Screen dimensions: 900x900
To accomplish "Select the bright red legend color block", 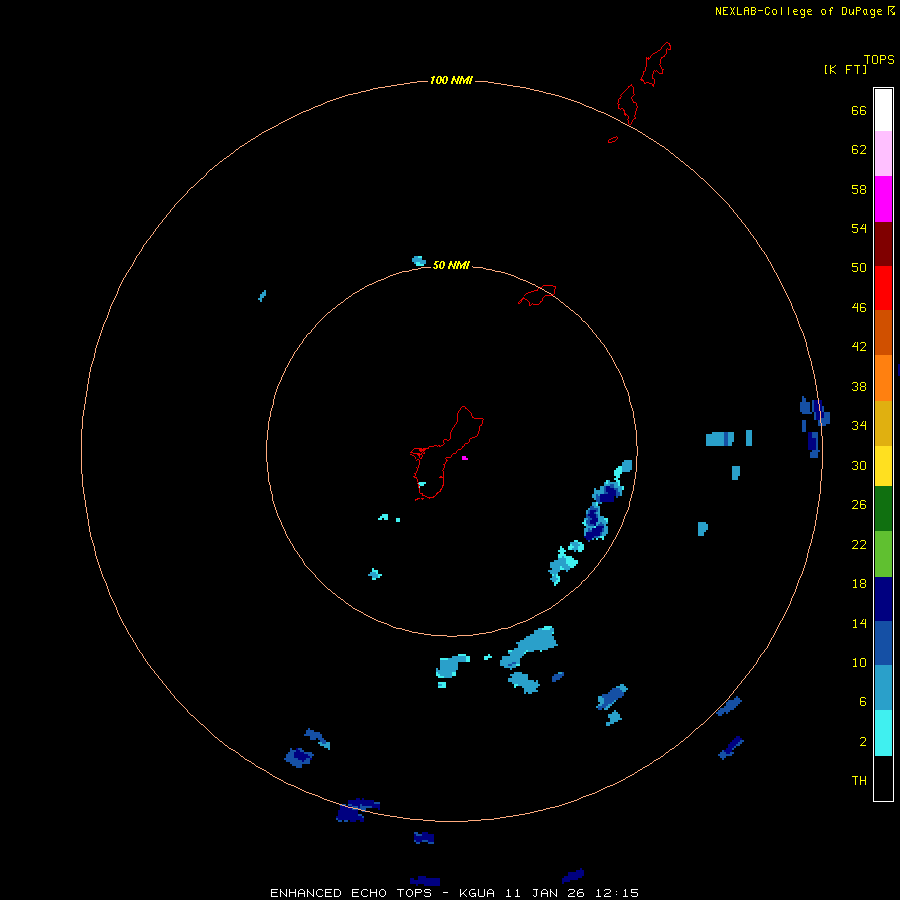I will click(x=883, y=288).
